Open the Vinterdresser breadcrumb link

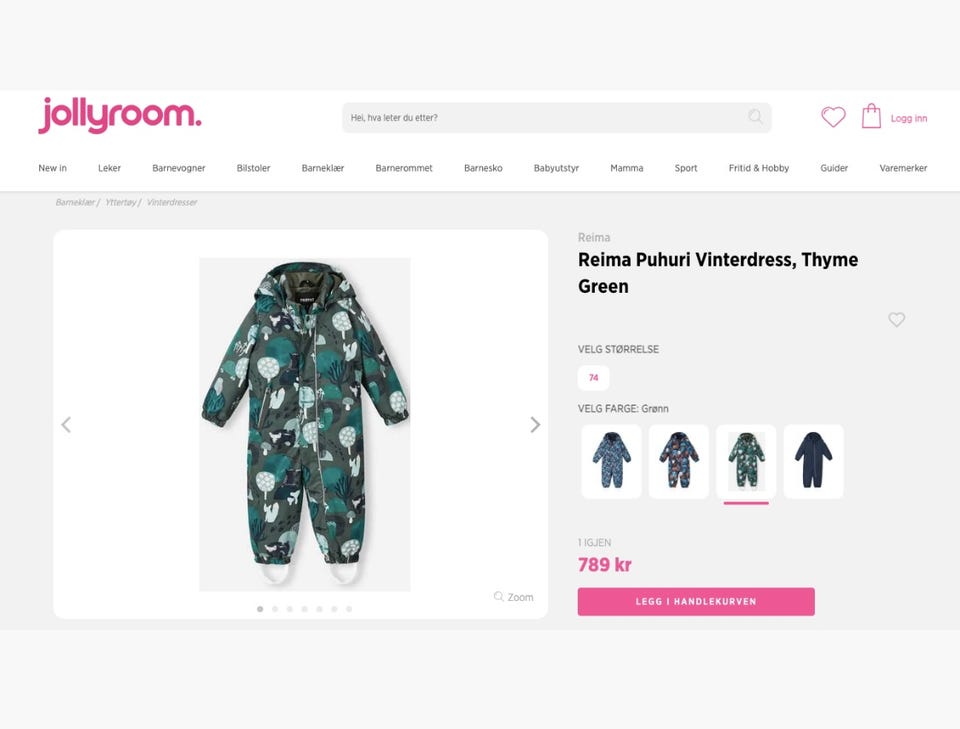tap(171, 202)
